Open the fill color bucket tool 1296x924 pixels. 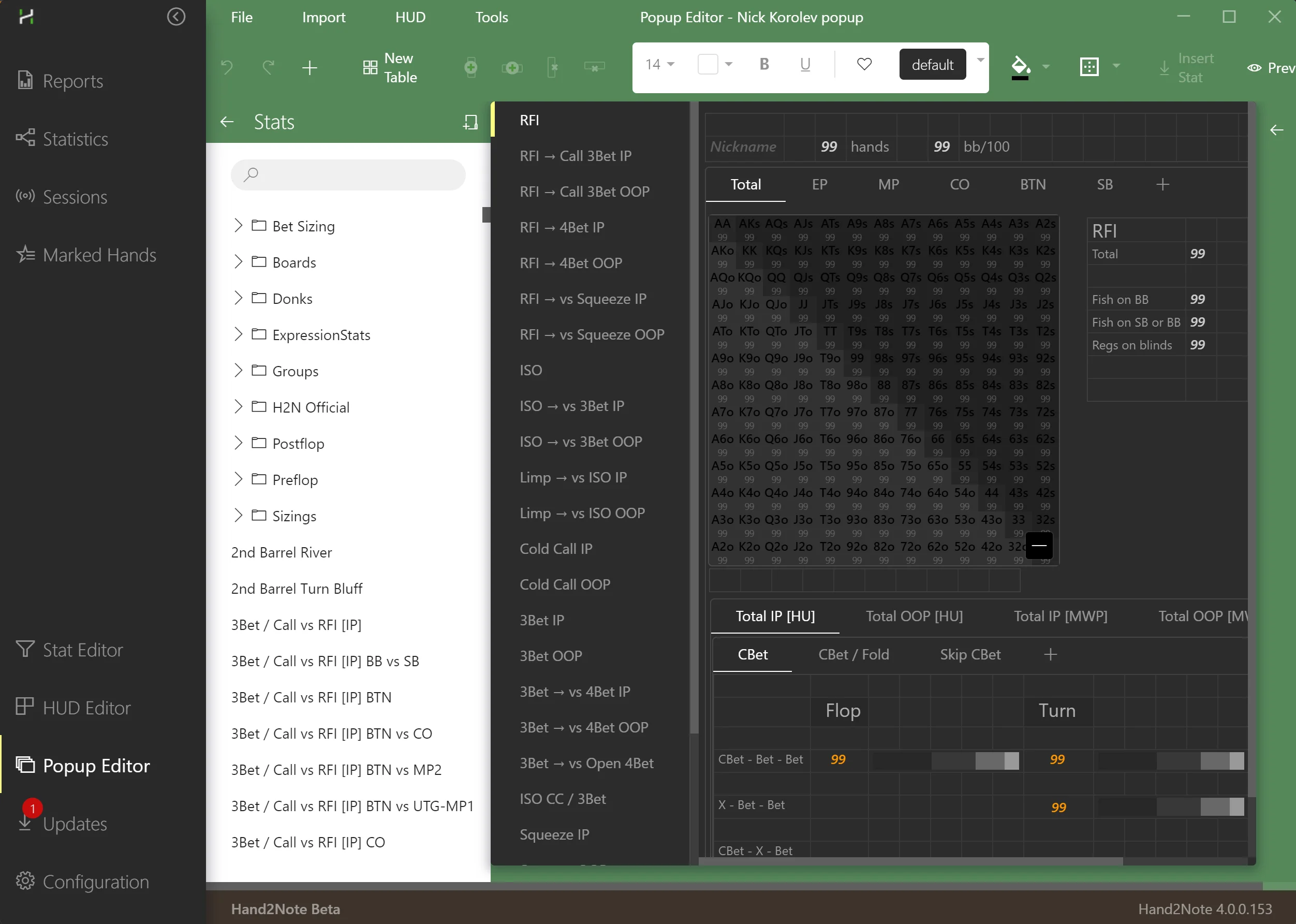click(1021, 66)
